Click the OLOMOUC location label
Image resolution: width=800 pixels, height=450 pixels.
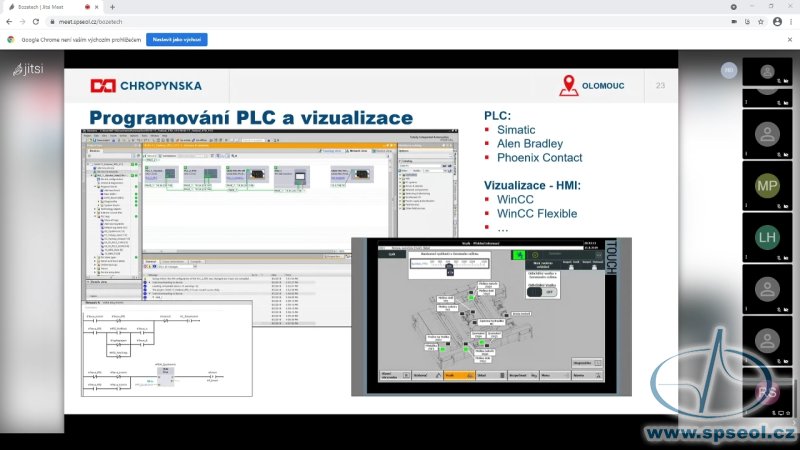point(592,86)
